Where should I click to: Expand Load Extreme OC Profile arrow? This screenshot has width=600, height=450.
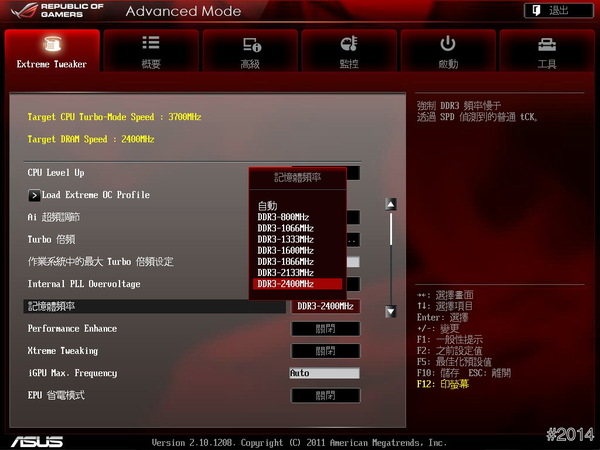[34, 195]
